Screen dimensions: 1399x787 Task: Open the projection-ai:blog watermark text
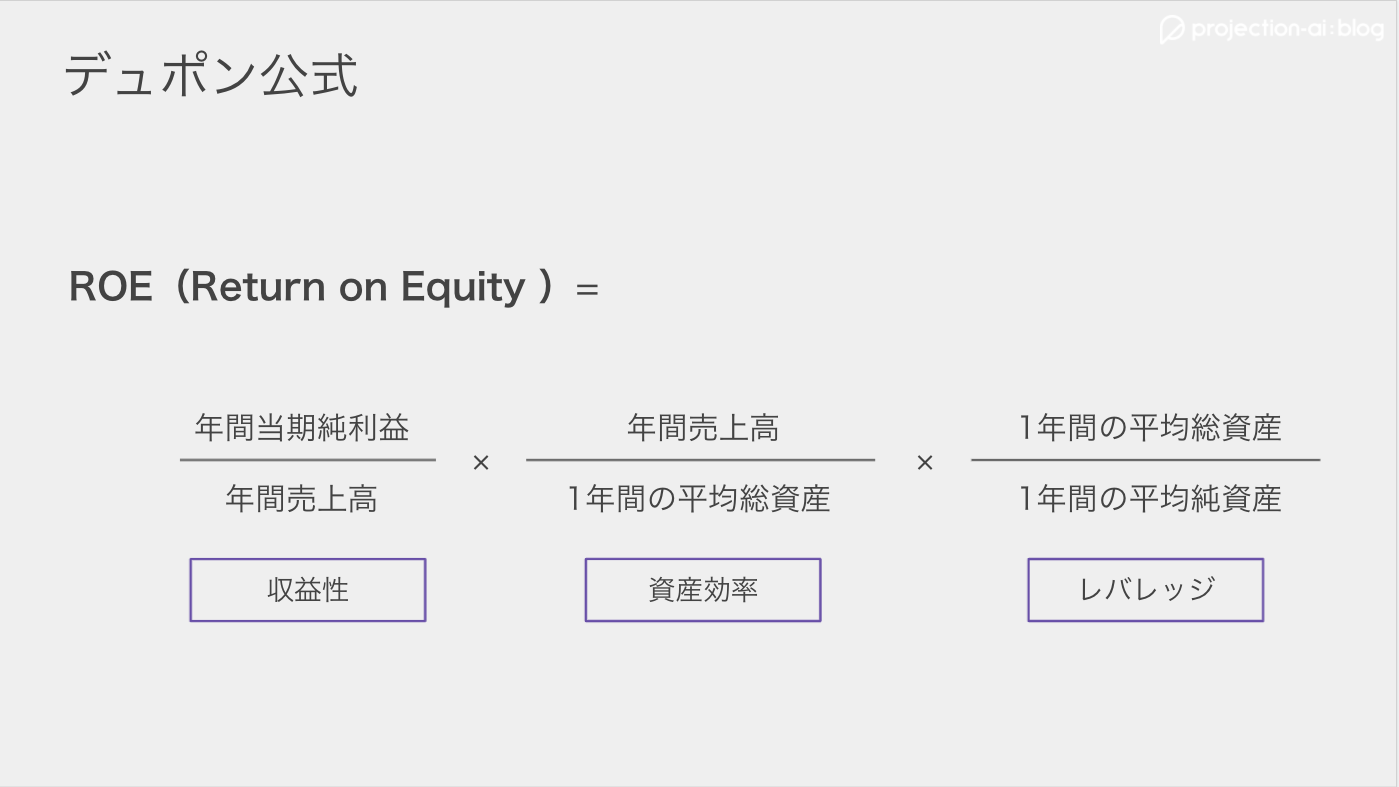pyautogui.click(x=1287, y=29)
